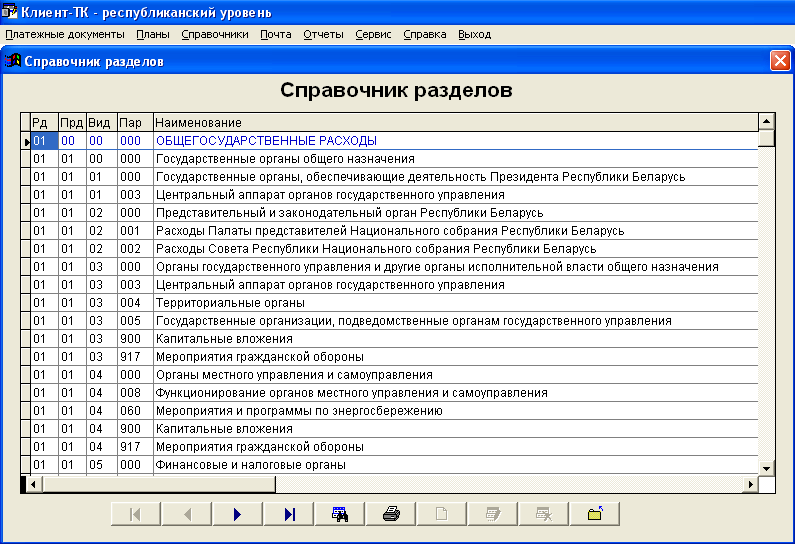This screenshot has height=544, width=795.
Task: Click Пар cell 008
Action: click(135, 392)
